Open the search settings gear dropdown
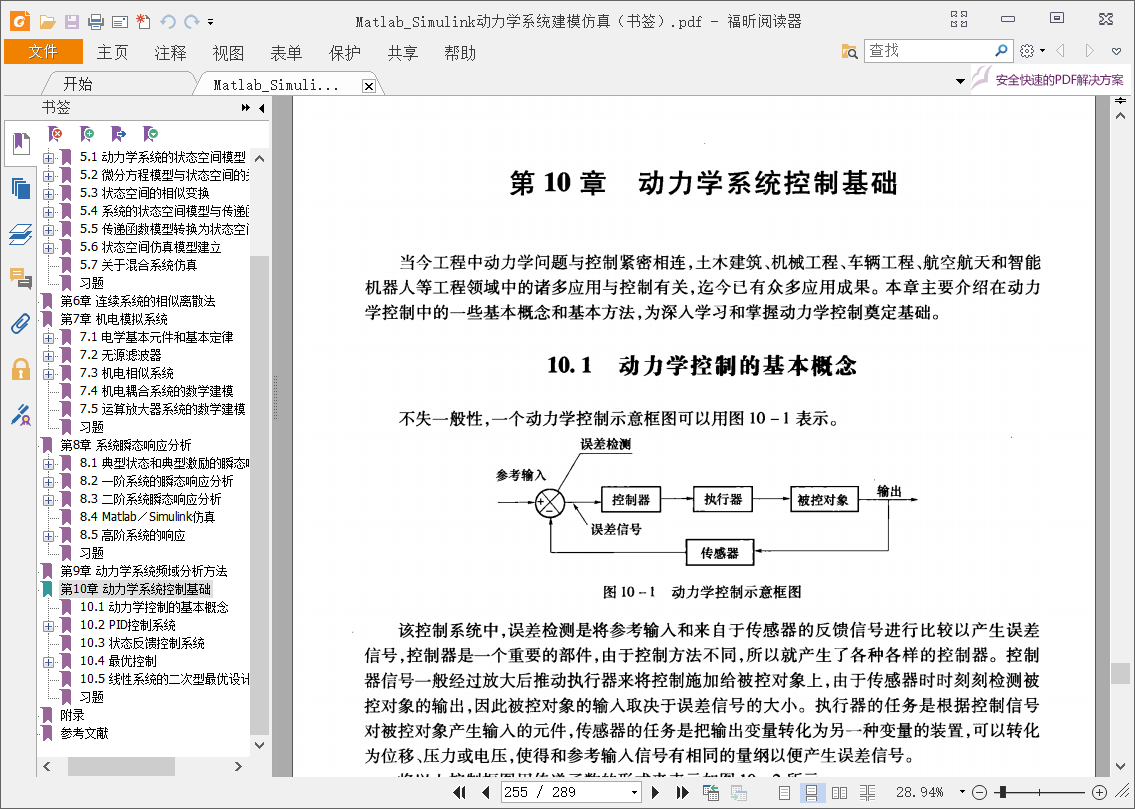Viewport: 1135px width, 809px height. pyautogui.click(x=1031, y=51)
